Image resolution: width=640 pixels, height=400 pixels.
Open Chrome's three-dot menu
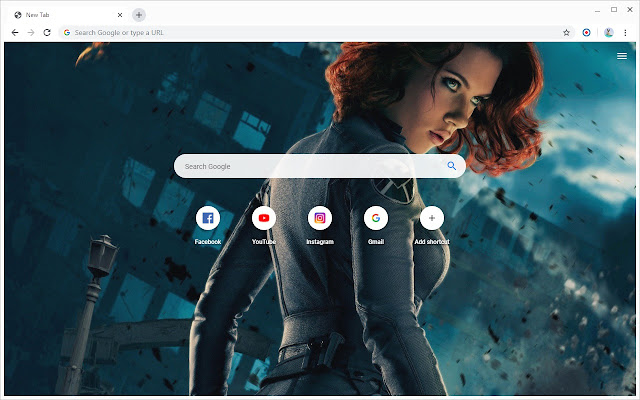click(x=625, y=33)
